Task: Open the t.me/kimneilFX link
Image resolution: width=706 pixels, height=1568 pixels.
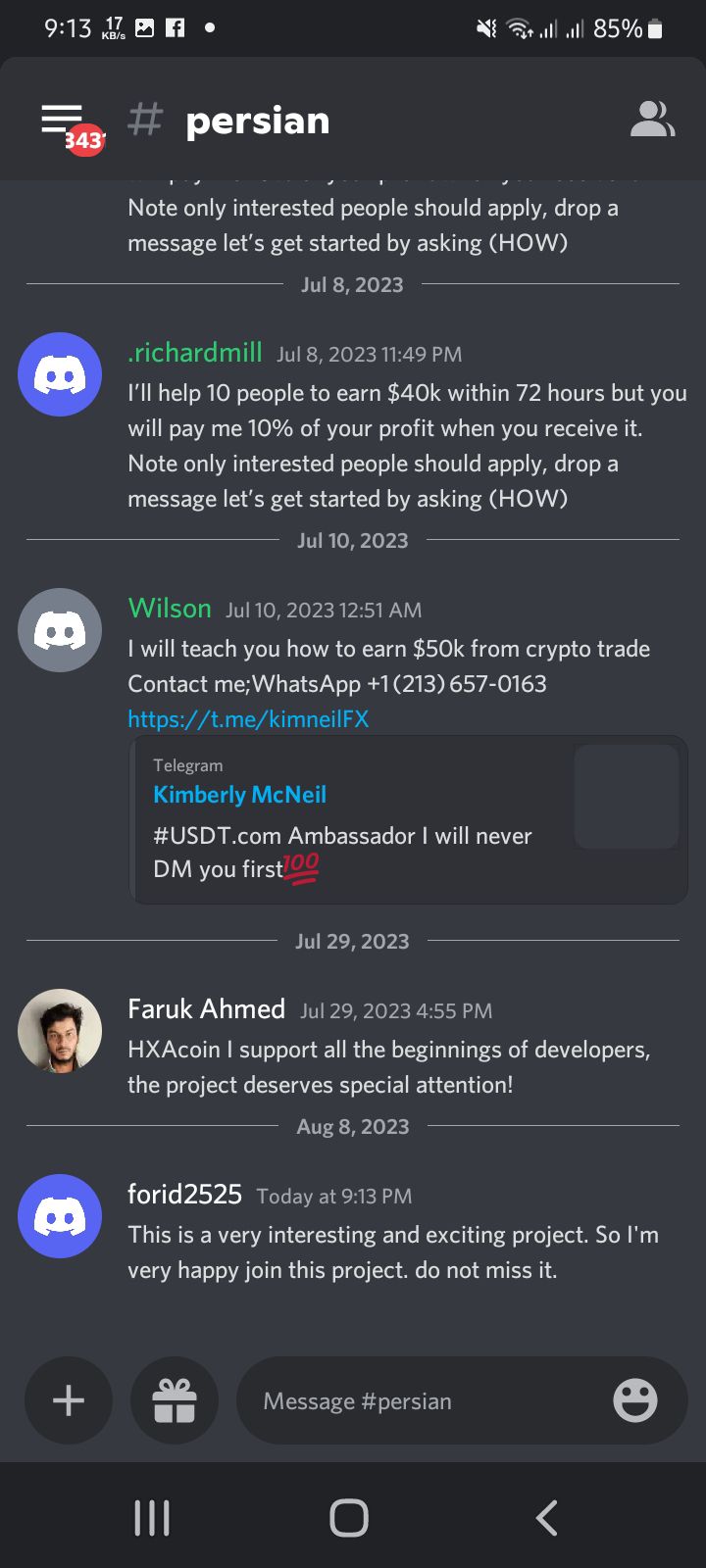Action: (248, 719)
